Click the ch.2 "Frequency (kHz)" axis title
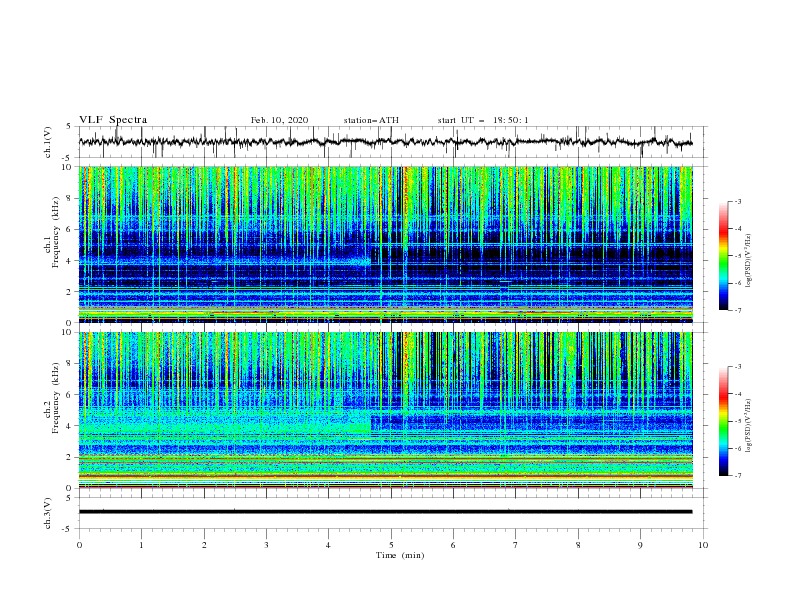 55,398
